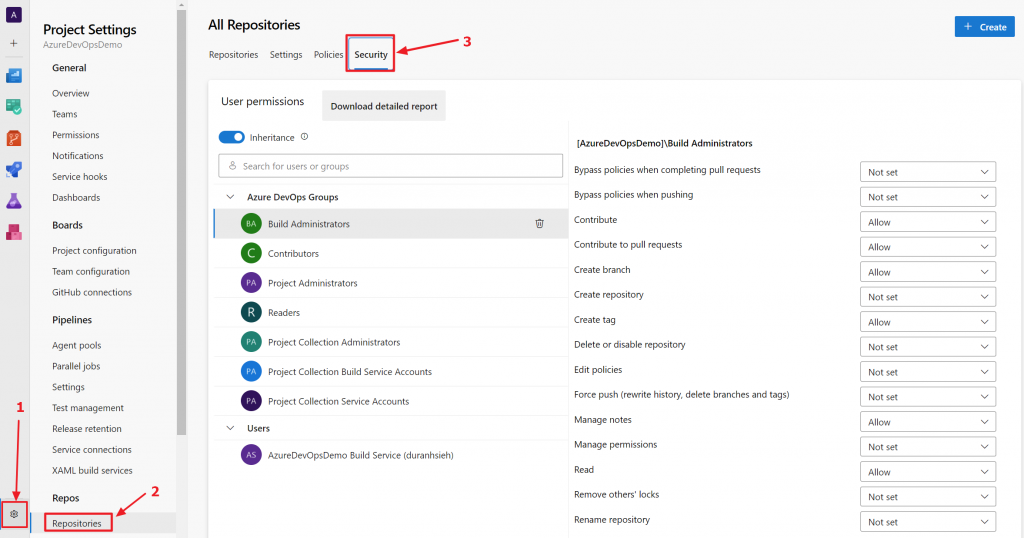This screenshot has width=1024, height=538.
Task: Open GitHub connections settings
Action: tap(91, 292)
